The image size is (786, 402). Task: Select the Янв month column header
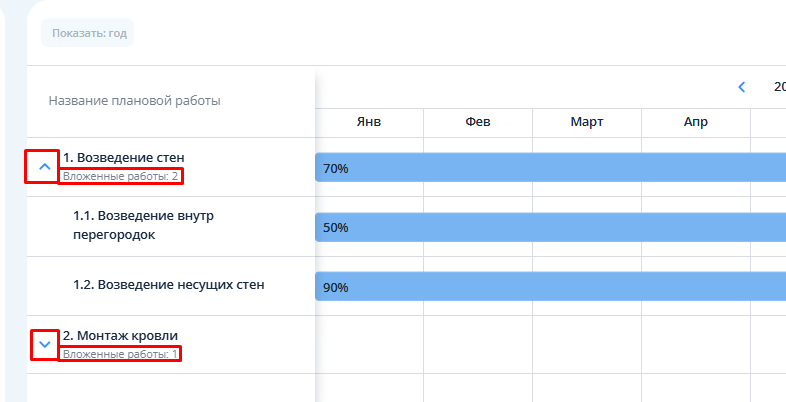pyautogui.click(x=369, y=122)
